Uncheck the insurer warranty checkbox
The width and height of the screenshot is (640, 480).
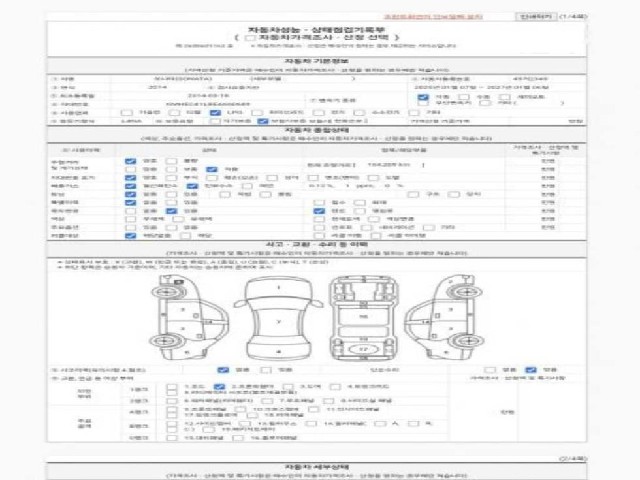pos(263,121)
